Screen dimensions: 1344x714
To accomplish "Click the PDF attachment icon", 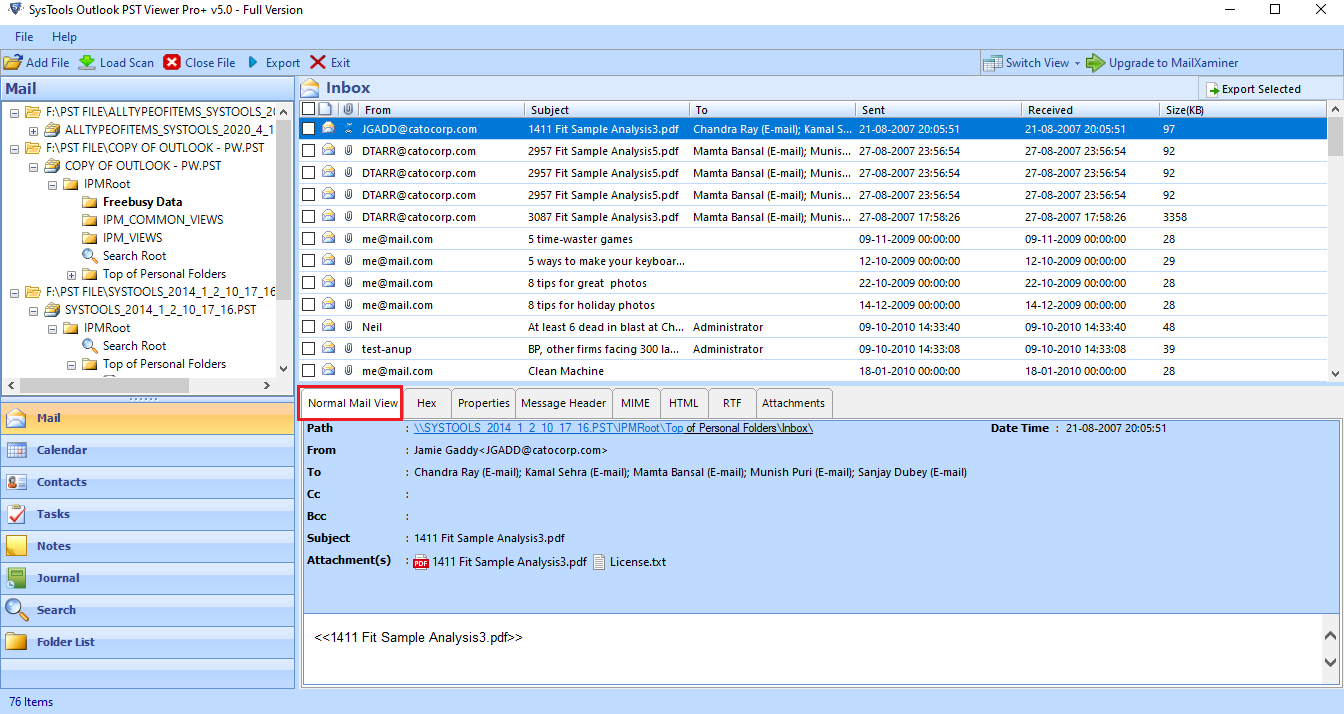I will click(x=421, y=562).
